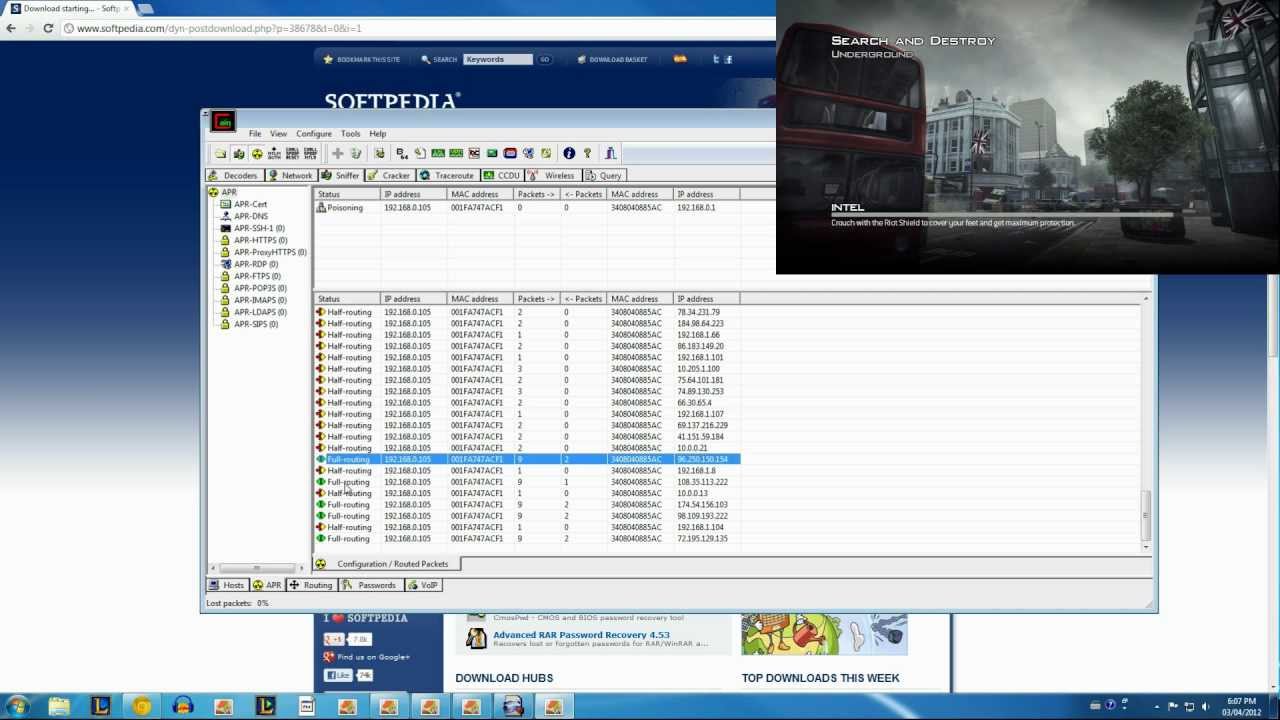Show hidden tray icons arrow

(1157, 706)
